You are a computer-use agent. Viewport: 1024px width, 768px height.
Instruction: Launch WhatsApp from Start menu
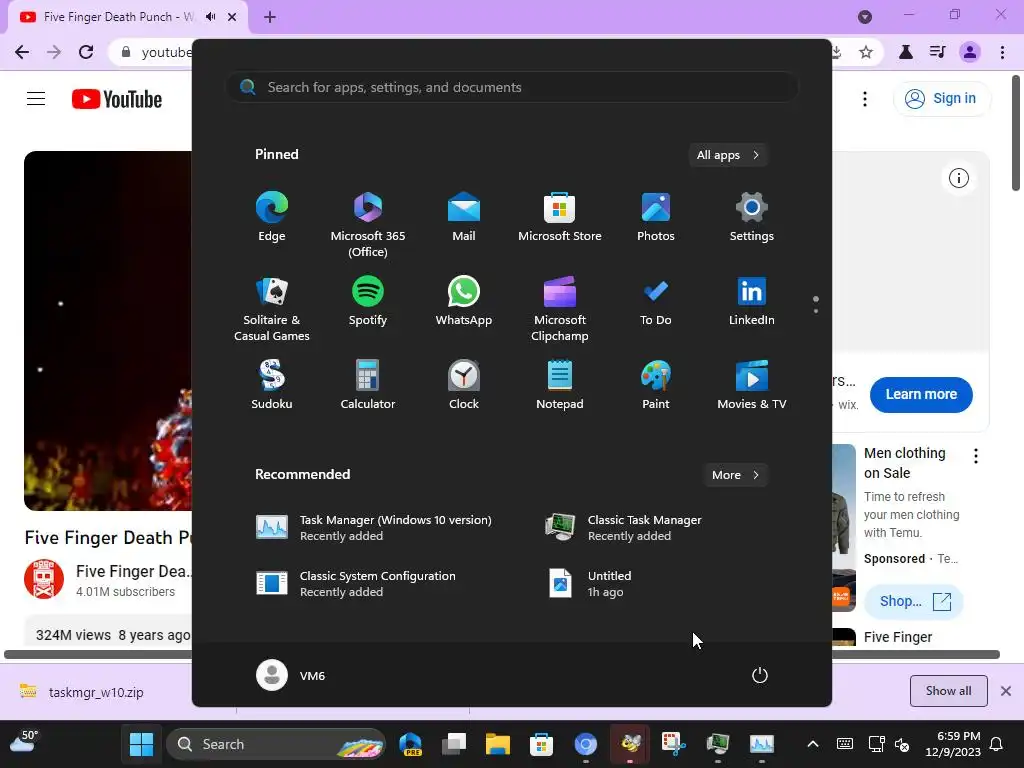(x=464, y=302)
